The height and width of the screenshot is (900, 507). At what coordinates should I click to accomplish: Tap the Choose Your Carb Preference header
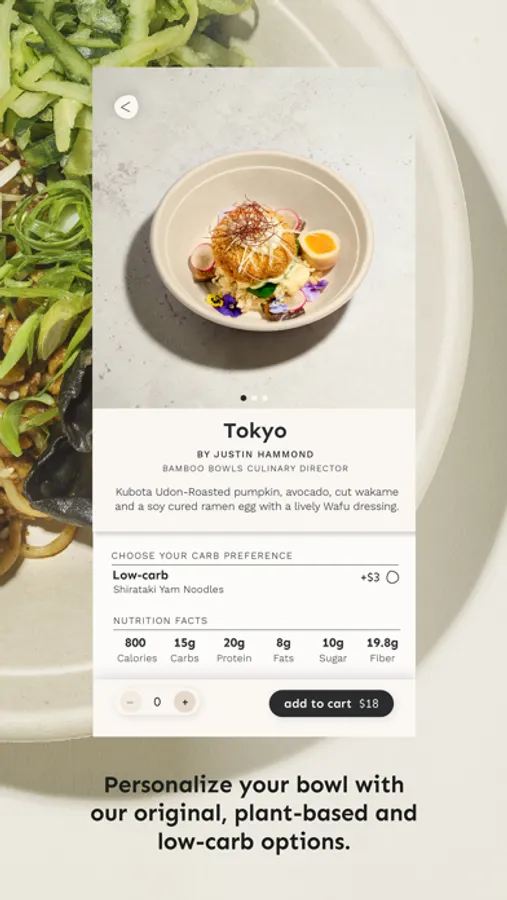pyautogui.click(x=202, y=556)
